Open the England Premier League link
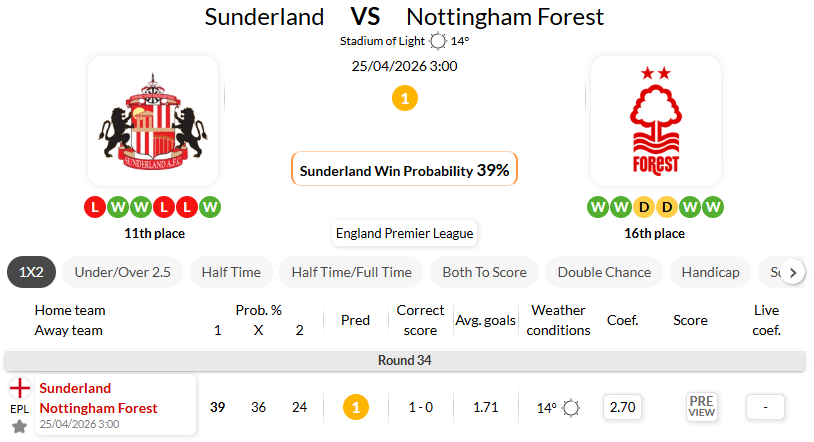 [405, 234]
